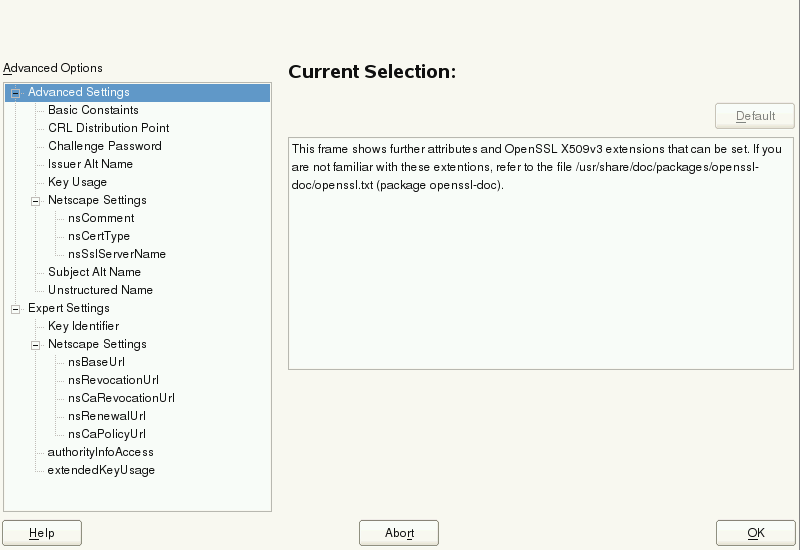Collapse the Expert Settings tree node
The height and width of the screenshot is (550, 800).
click(16, 308)
